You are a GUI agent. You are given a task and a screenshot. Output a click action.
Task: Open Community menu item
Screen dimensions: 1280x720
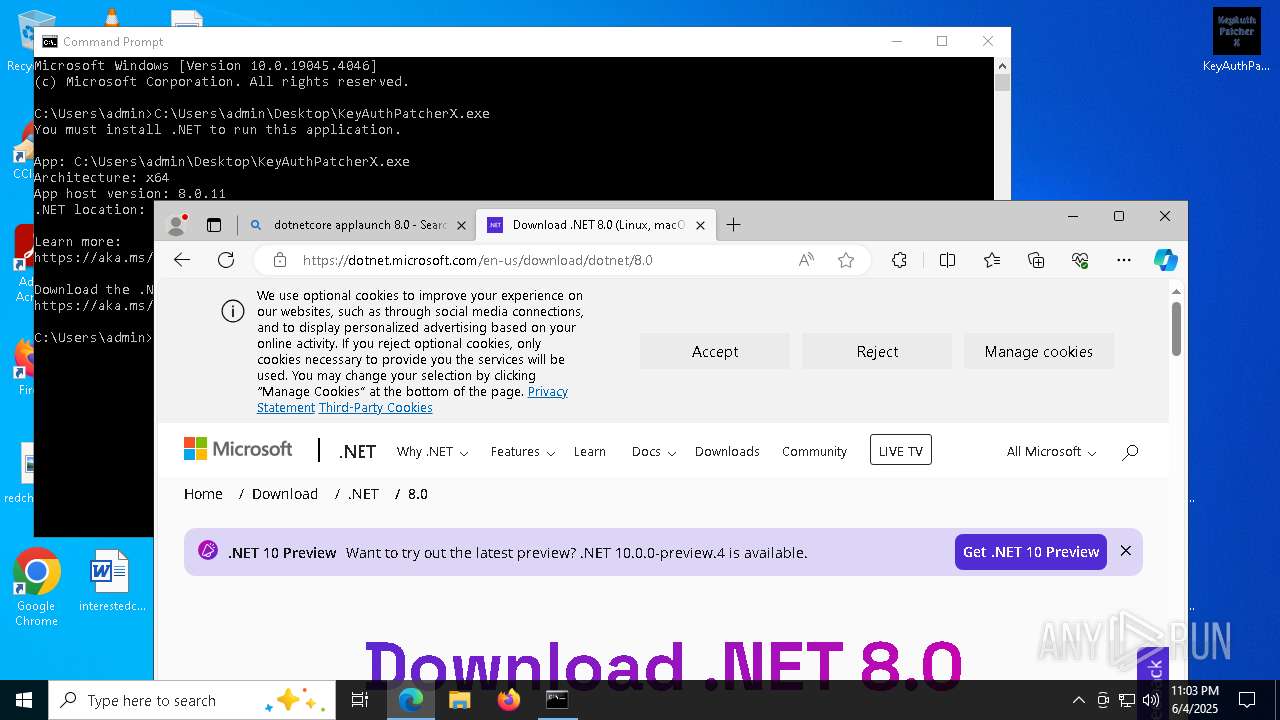point(814,452)
